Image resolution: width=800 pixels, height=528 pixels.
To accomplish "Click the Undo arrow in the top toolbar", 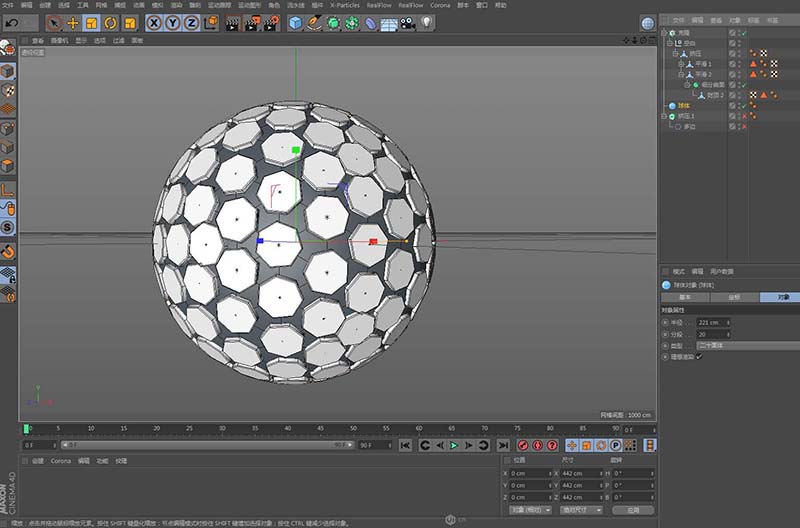I will pyautogui.click(x=11, y=22).
